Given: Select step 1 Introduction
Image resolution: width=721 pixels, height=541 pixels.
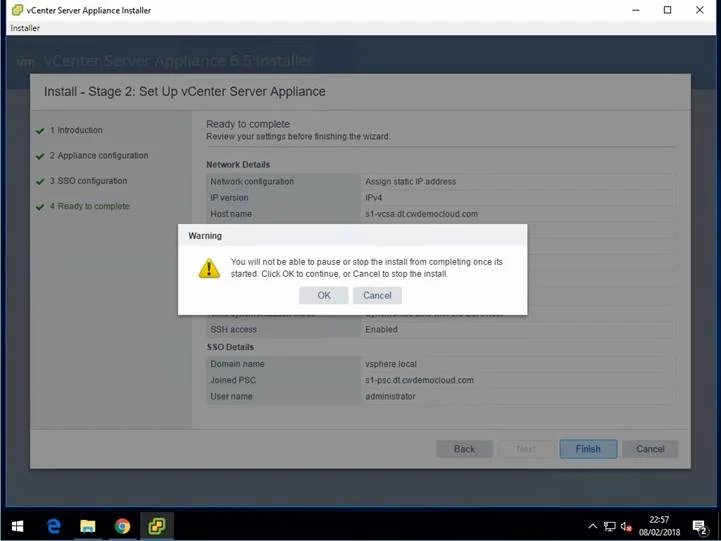Looking at the screenshot, I should point(76,130).
